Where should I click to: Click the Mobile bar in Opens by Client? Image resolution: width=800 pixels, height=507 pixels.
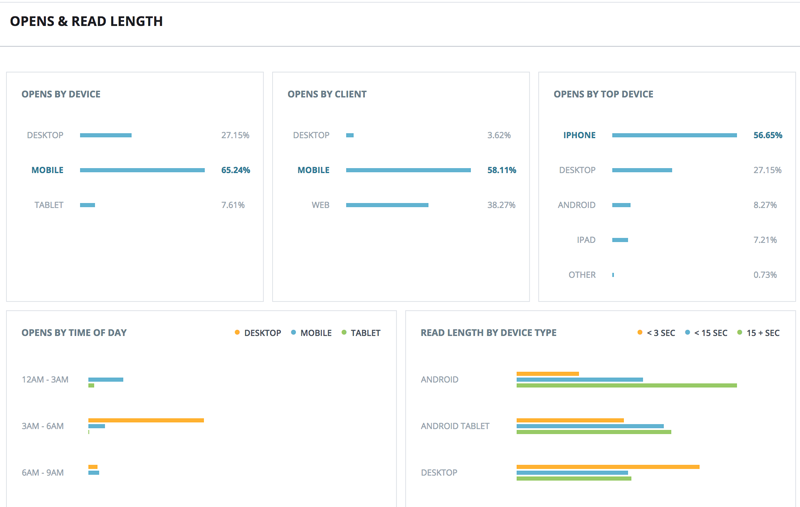tap(408, 170)
